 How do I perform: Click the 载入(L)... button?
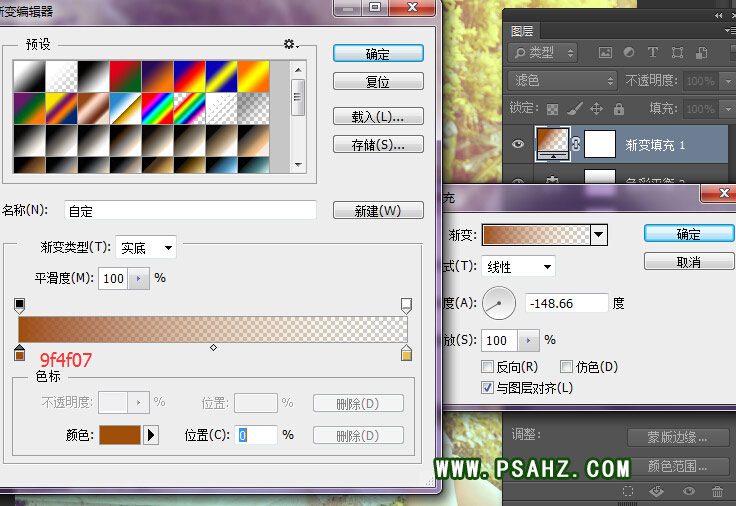(x=378, y=116)
